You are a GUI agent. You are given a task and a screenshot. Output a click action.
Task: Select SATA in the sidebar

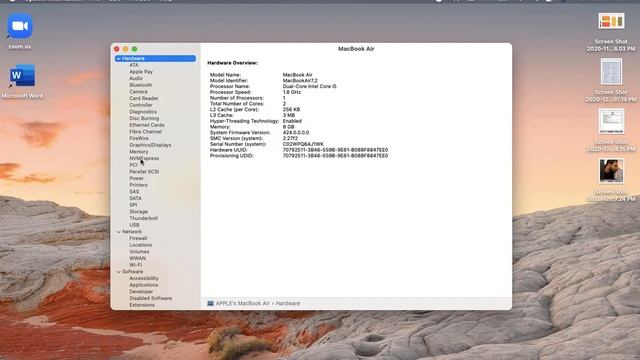point(136,198)
